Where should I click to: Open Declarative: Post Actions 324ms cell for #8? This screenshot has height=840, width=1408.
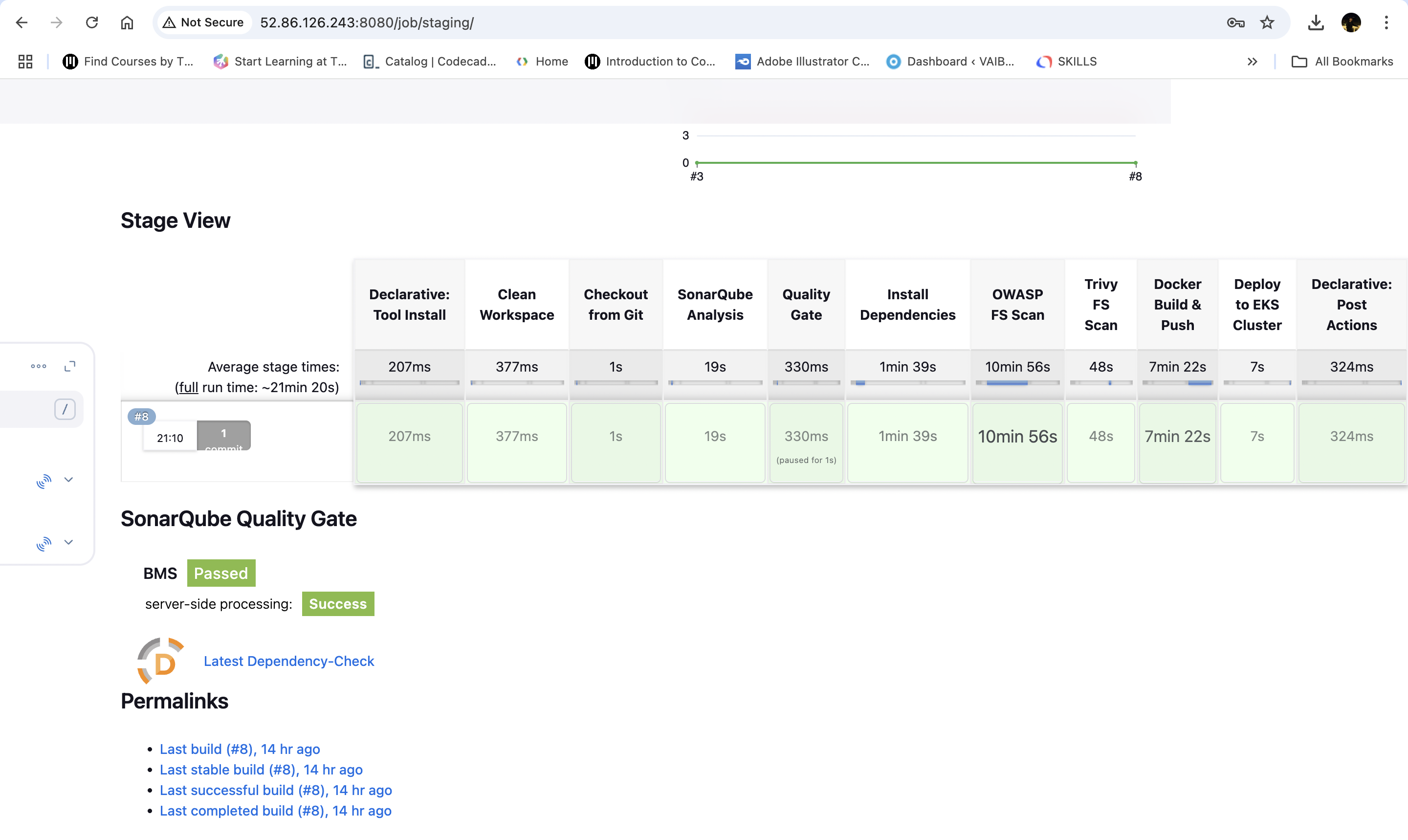[1351, 442]
